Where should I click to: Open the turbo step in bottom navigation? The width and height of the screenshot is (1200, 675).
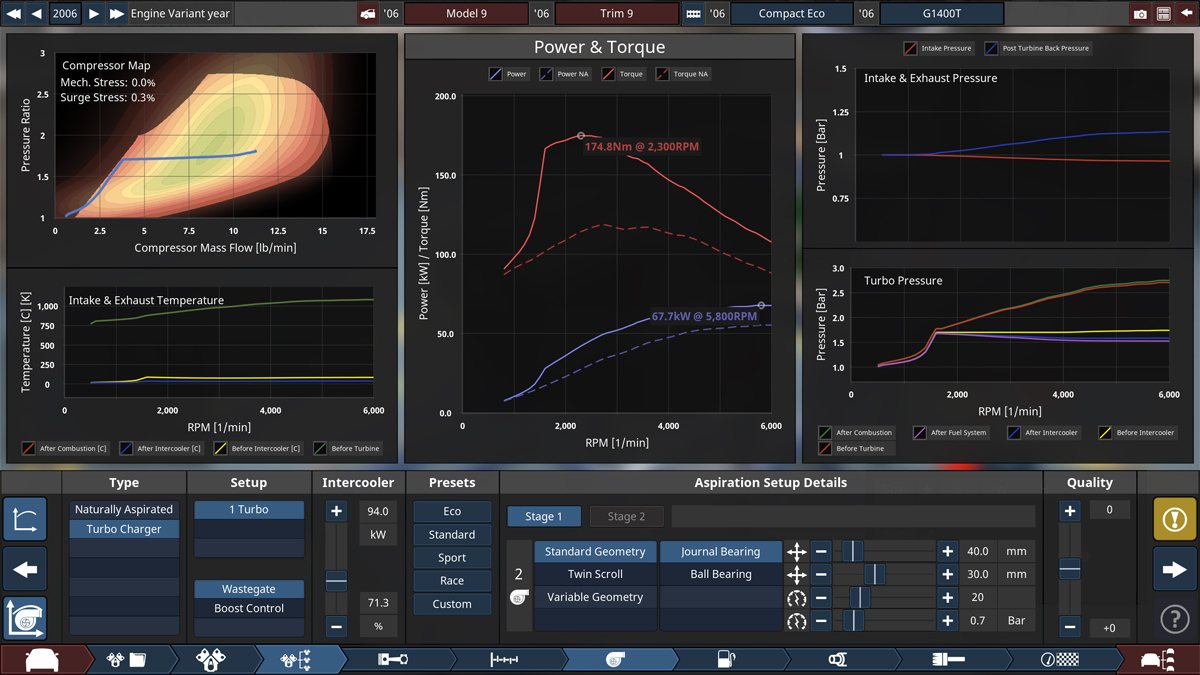click(x=616, y=660)
